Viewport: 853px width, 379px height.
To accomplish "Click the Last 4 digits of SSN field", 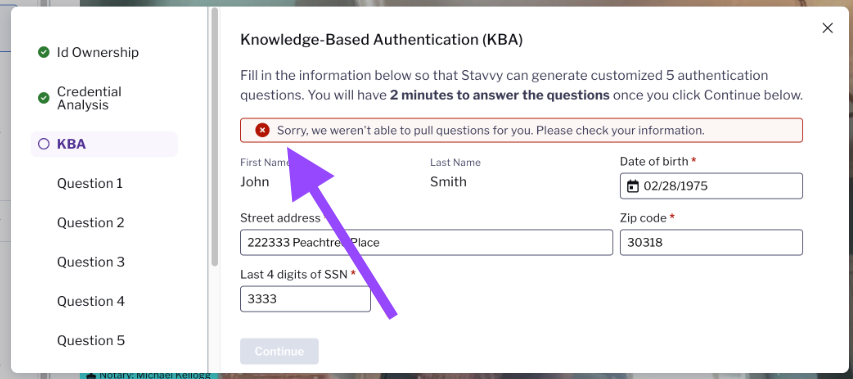I will (305, 299).
